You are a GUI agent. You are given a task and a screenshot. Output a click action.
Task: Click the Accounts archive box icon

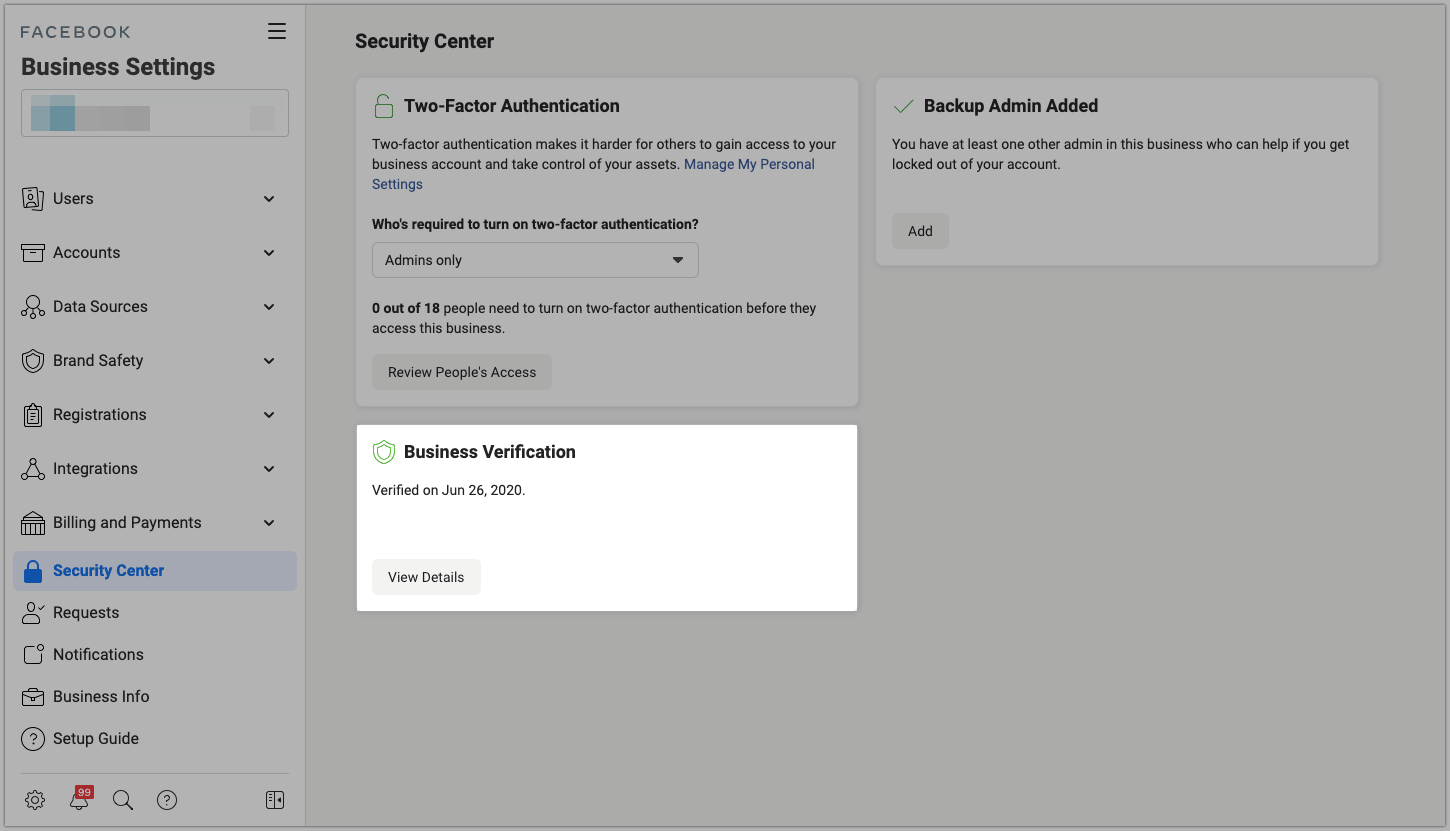pyautogui.click(x=33, y=252)
